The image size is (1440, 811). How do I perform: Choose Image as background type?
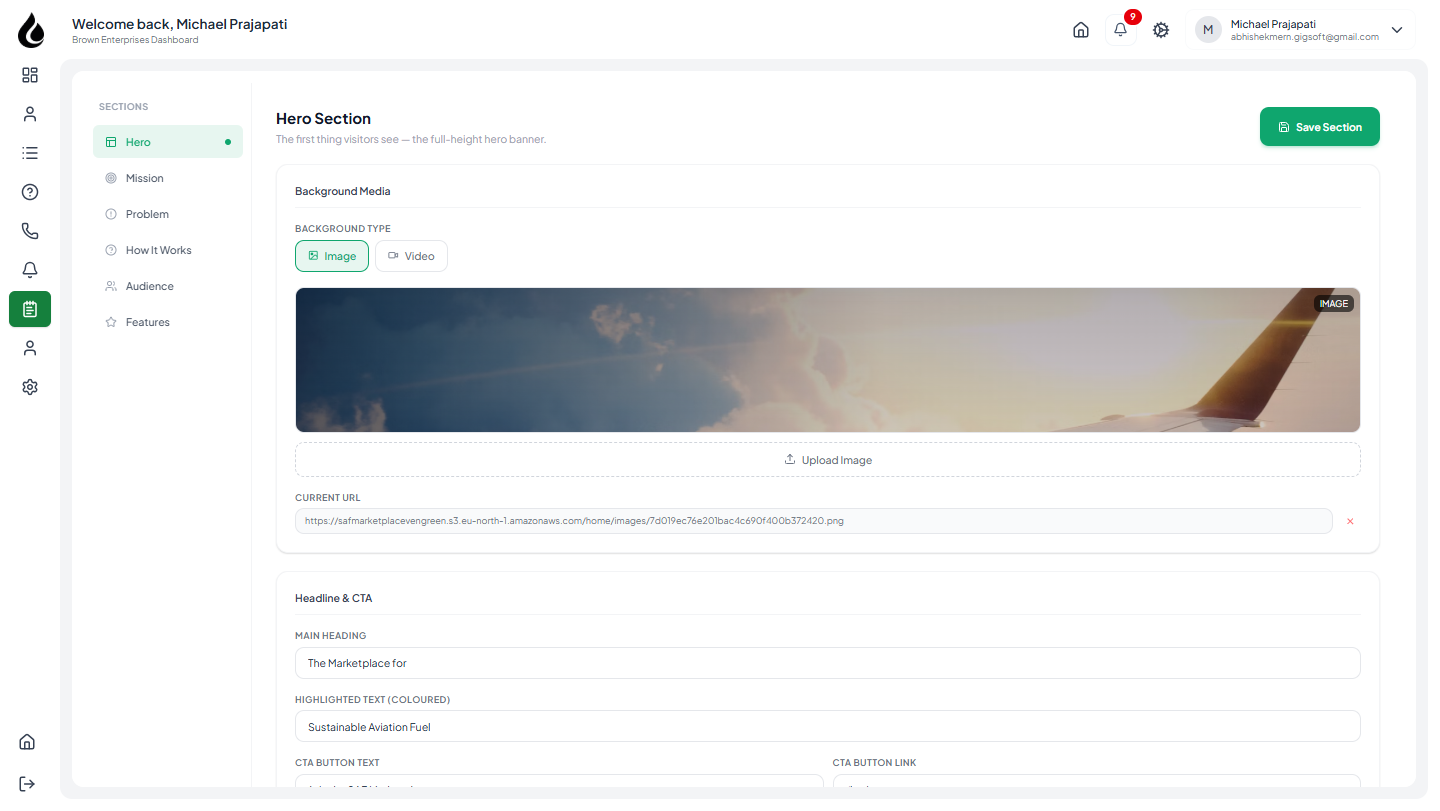click(332, 256)
